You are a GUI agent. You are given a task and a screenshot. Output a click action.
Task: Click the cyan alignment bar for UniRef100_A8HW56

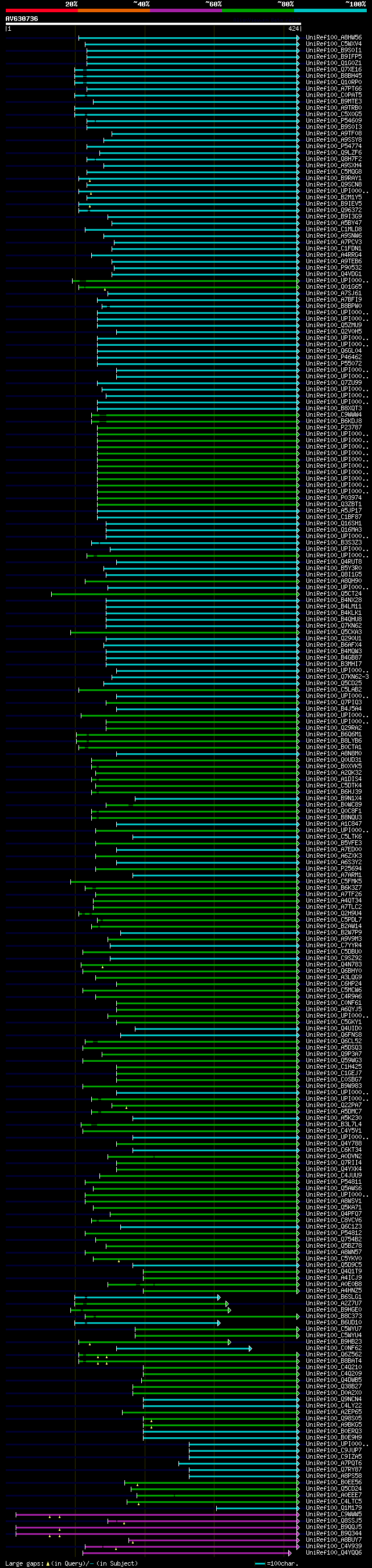pos(189,38)
